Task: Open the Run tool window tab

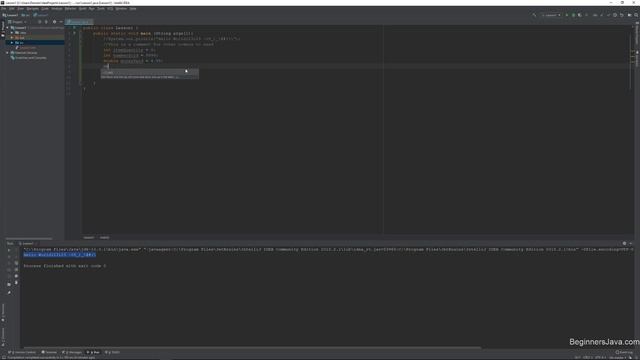Action: point(93,352)
